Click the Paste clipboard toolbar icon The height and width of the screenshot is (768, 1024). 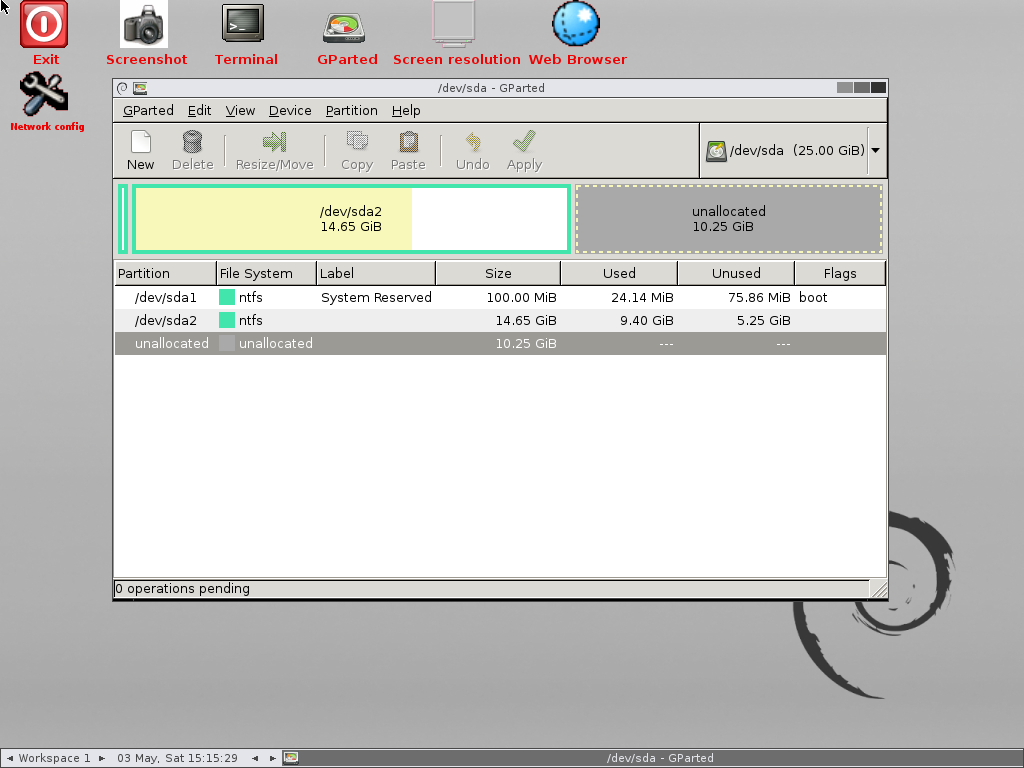[x=408, y=142]
